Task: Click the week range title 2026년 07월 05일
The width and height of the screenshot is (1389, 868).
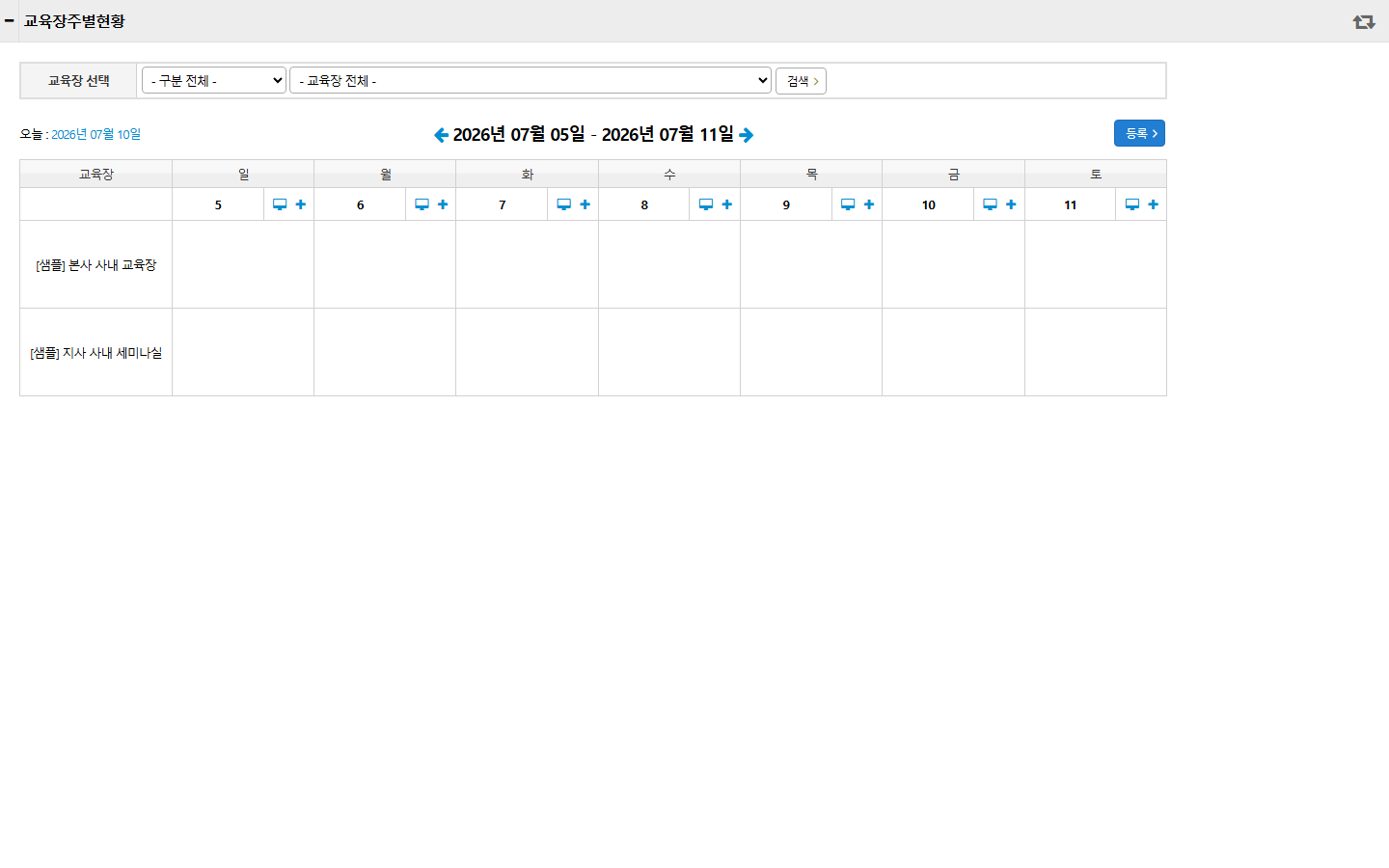Action: [519, 134]
